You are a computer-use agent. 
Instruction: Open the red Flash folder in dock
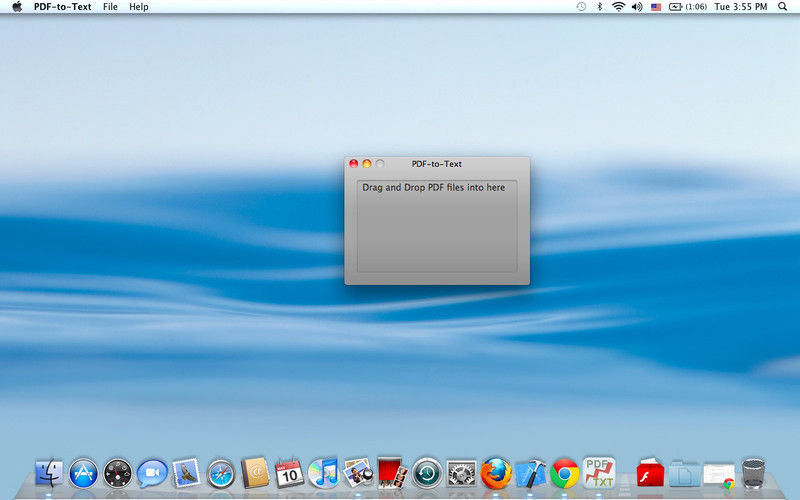pos(650,473)
